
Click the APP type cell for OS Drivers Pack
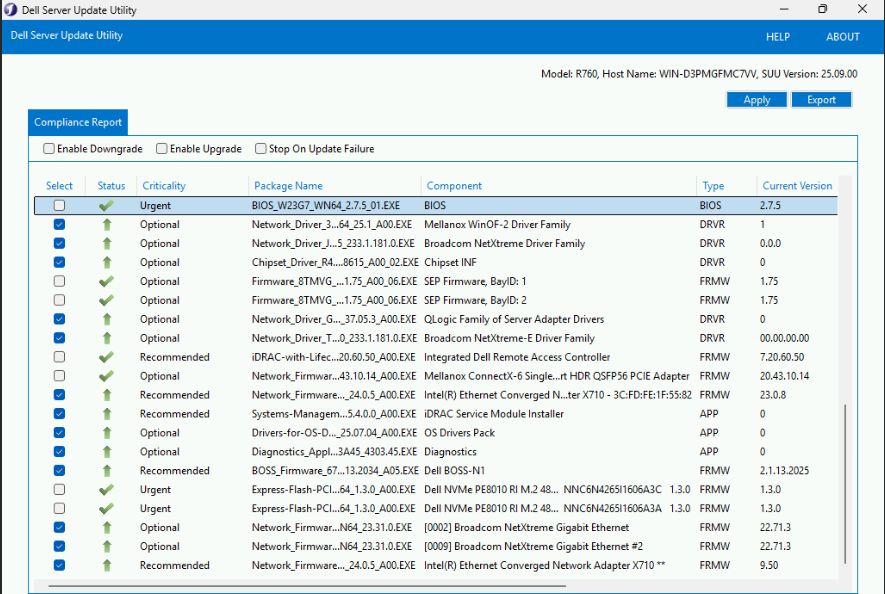tap(709, 433)
